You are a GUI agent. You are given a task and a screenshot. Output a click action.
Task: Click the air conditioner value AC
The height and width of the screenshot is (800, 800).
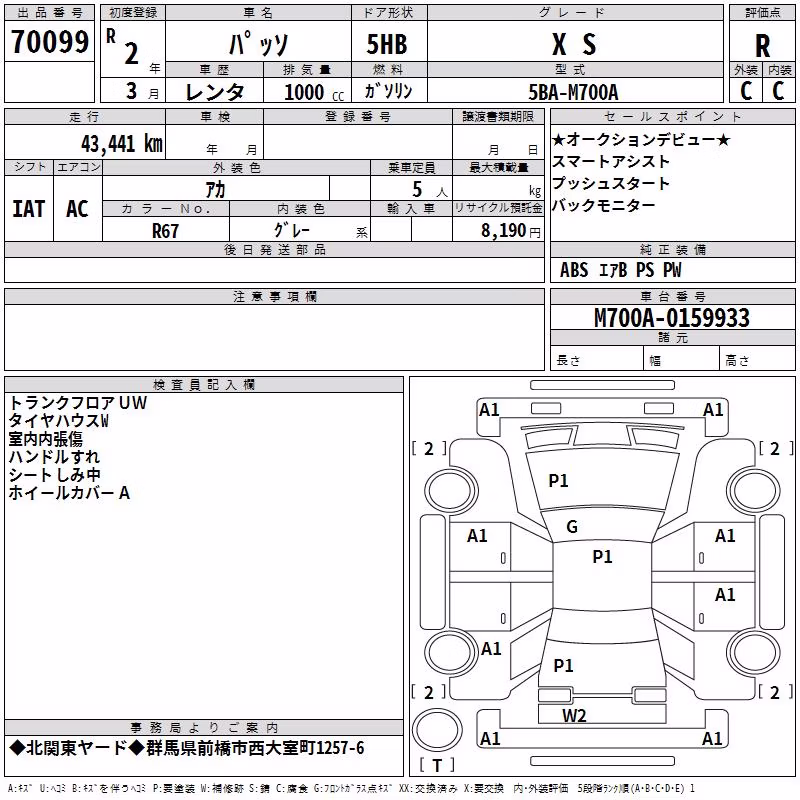coord(78,209)
